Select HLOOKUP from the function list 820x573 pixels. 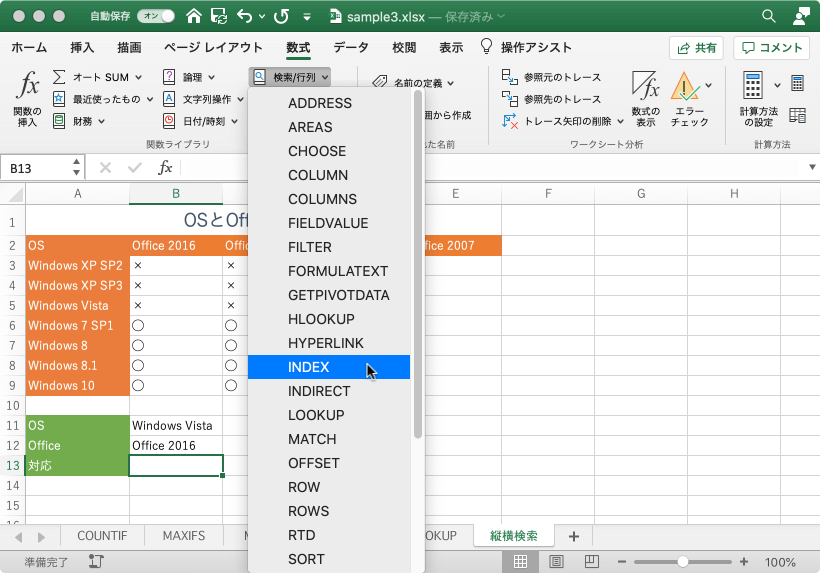point(329,319)
